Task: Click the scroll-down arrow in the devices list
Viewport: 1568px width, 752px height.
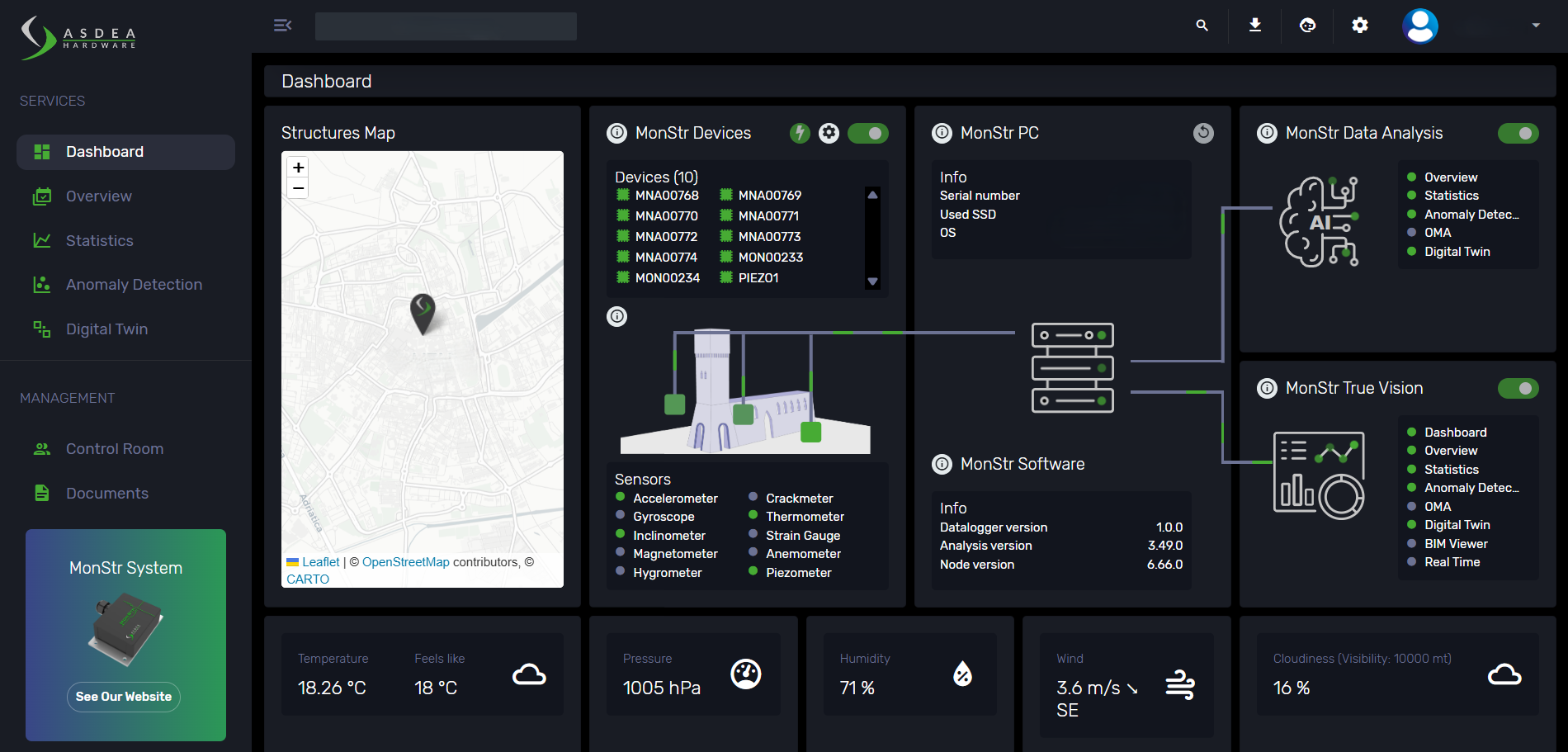Action: click(x=872, y=281)
